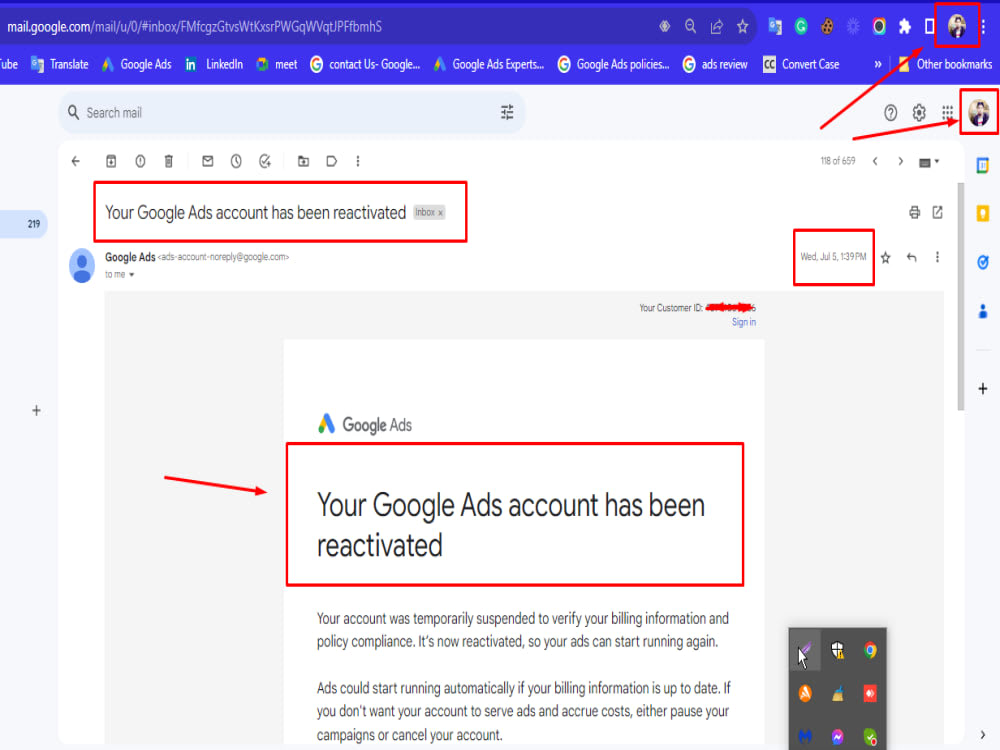
Task: Toggle search filter options in search bar
Action: point(507,113)
